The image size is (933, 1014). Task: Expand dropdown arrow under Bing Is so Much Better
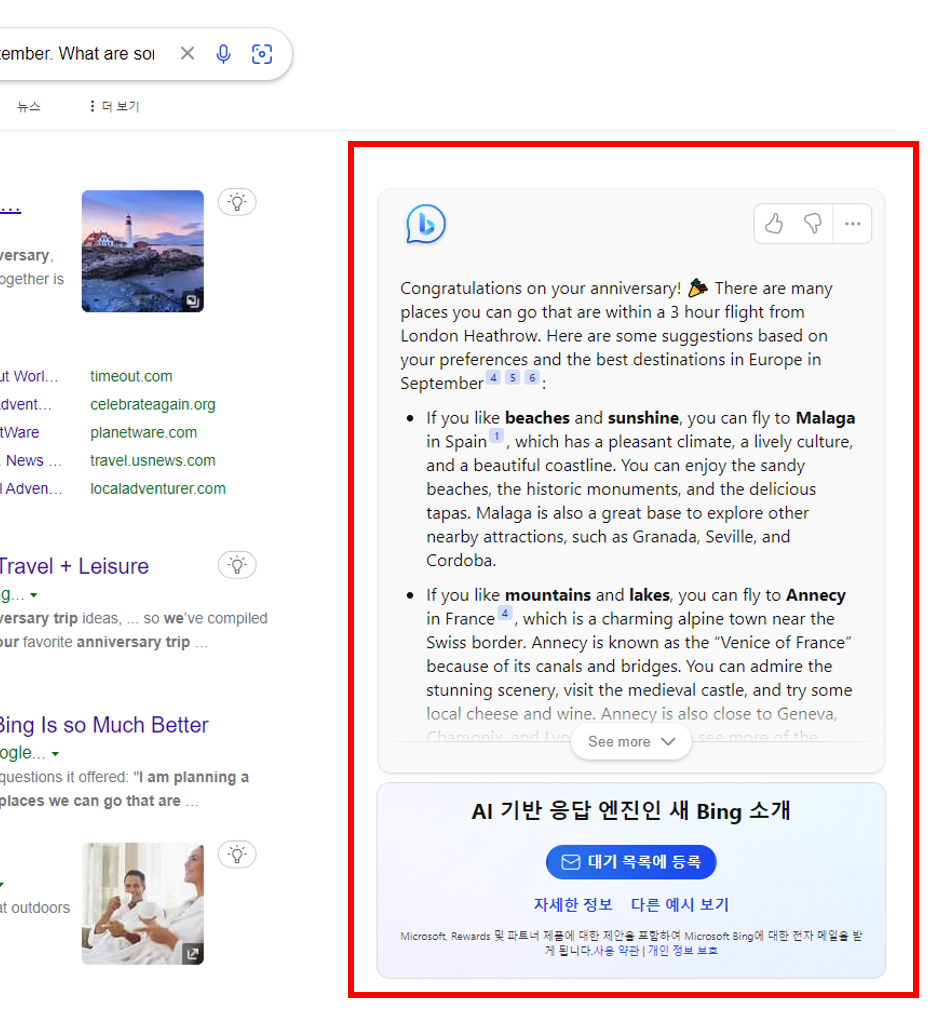(55, 754)
